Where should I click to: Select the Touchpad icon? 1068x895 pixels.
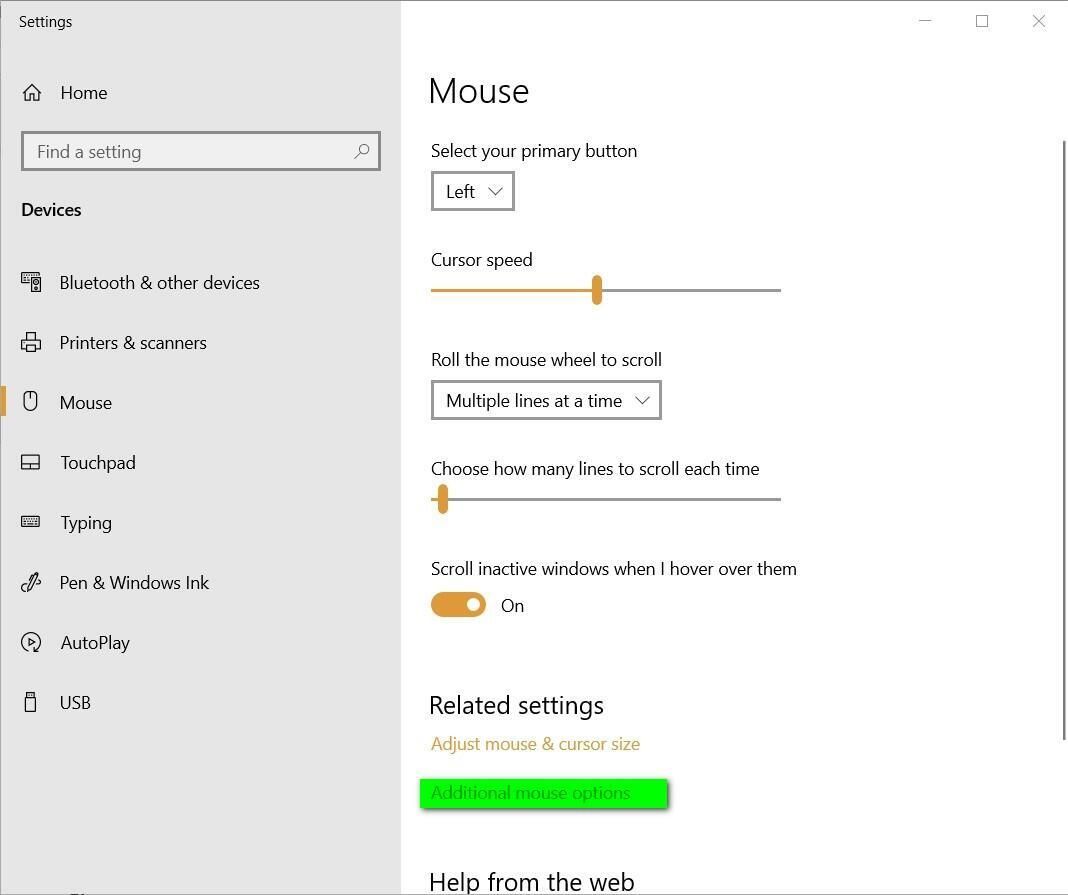pyautogui.click(x=31, y=462)
